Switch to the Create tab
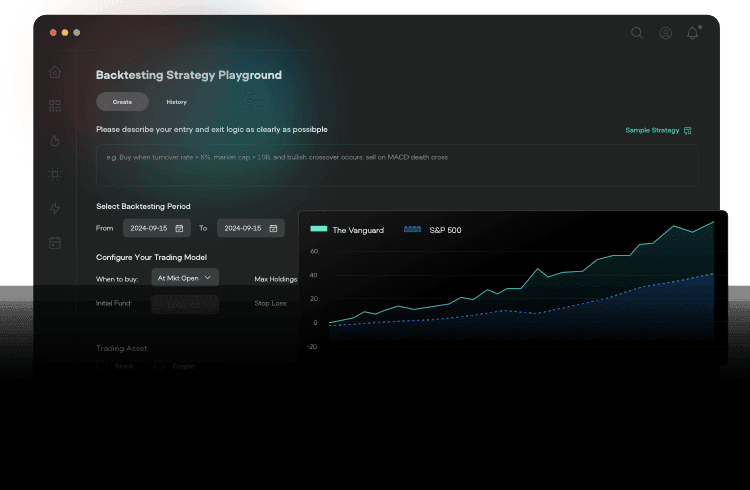The width and height of the screenshot is (750, 490). pyautogui.click(x=122, y=102)
